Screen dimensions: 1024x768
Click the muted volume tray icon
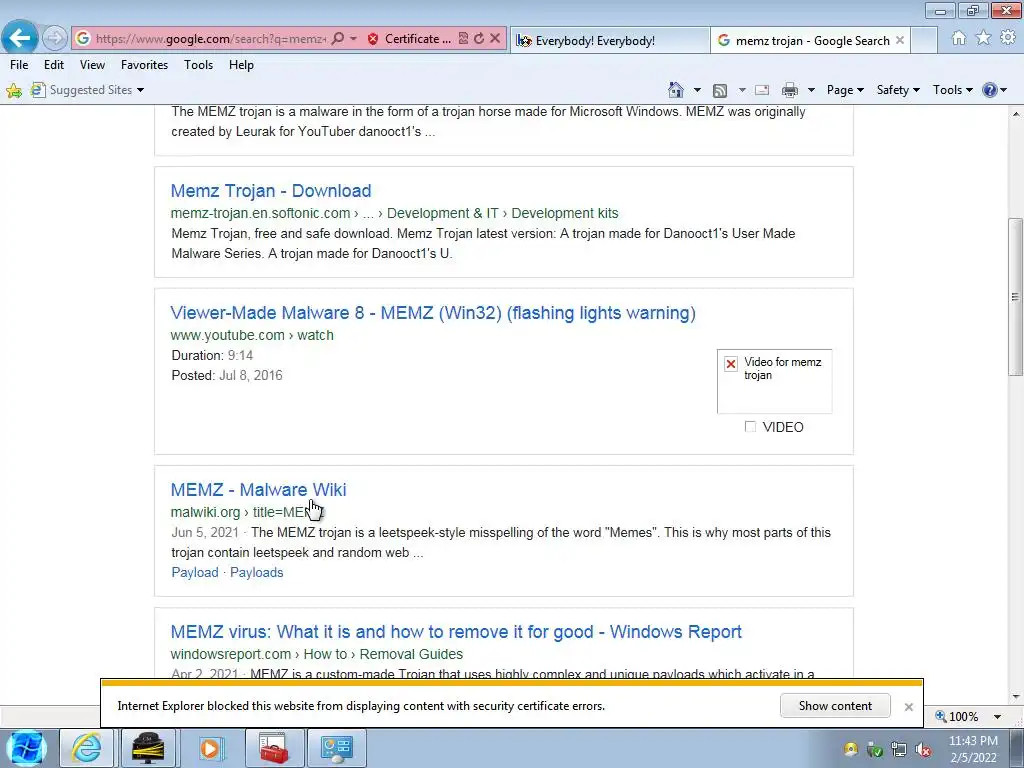click(x=923, y=750)
